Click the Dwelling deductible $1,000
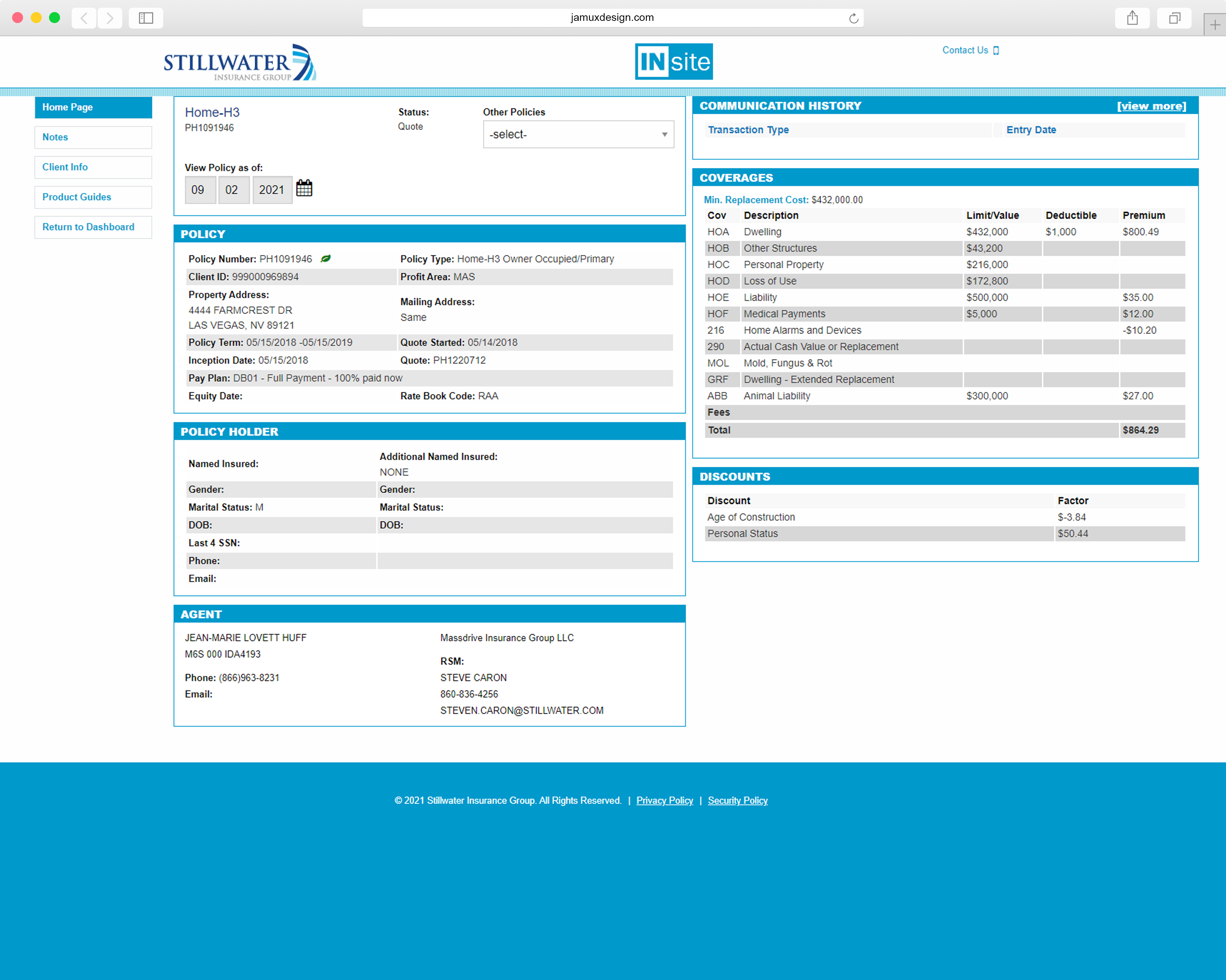This screenshot has width=1226, height=980. click(x=1061, y=232)
